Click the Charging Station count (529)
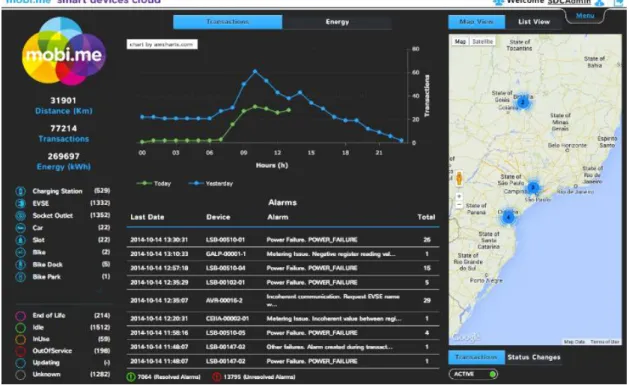 pyautogui.click(x=102, y=190)
